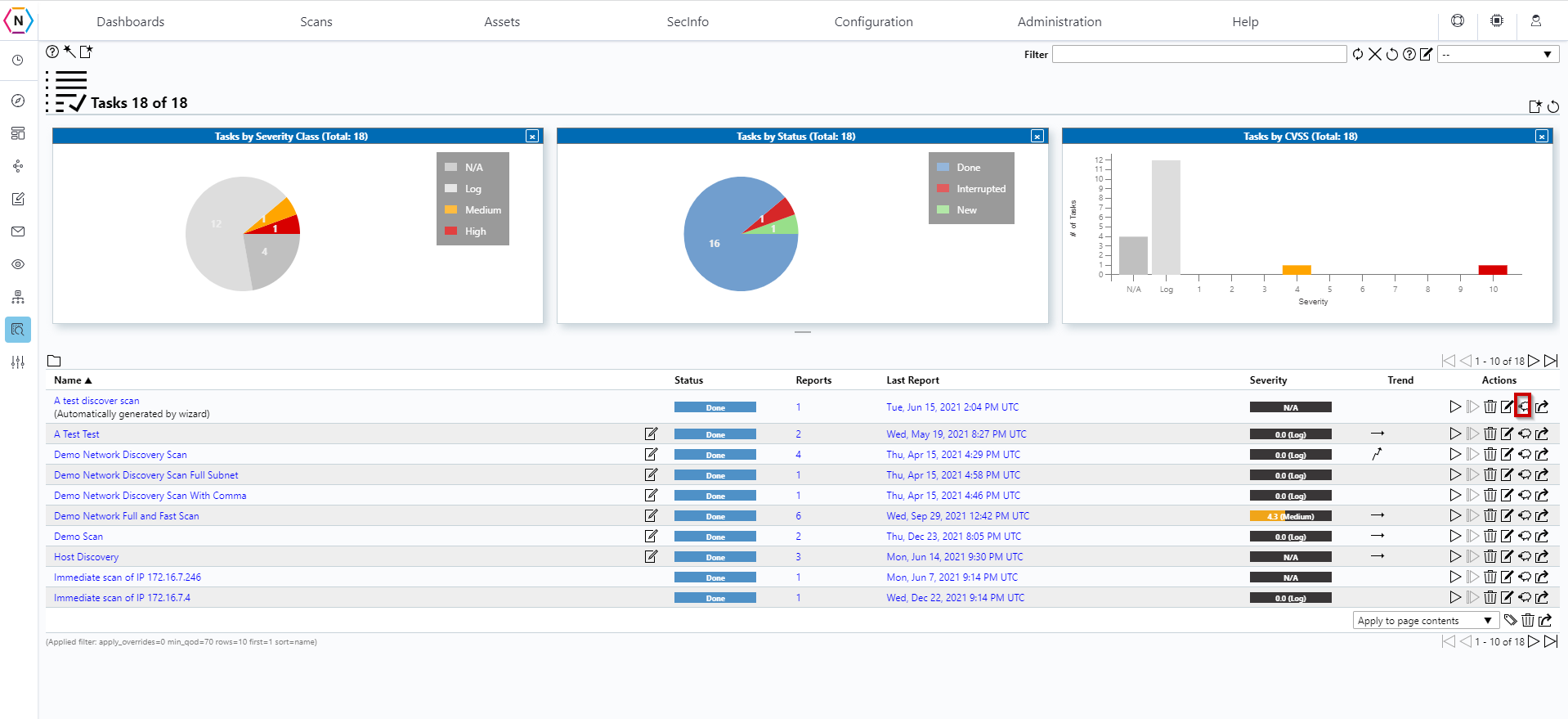Remove the filter with the X icon
This screenshot has height=719, width=1568.
(x=1375, y=54)
